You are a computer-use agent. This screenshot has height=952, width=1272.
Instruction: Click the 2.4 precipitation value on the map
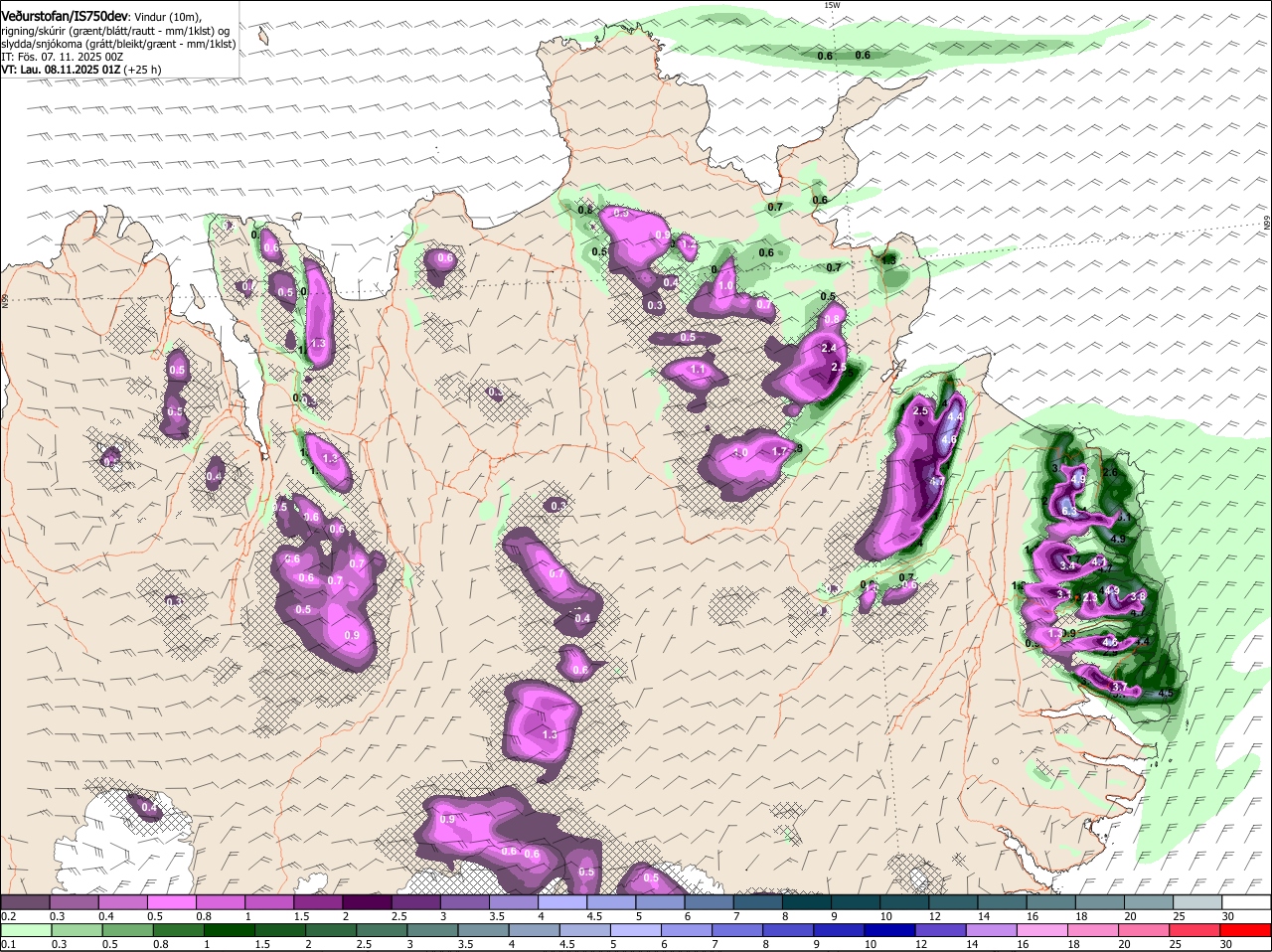click(830, 348)
